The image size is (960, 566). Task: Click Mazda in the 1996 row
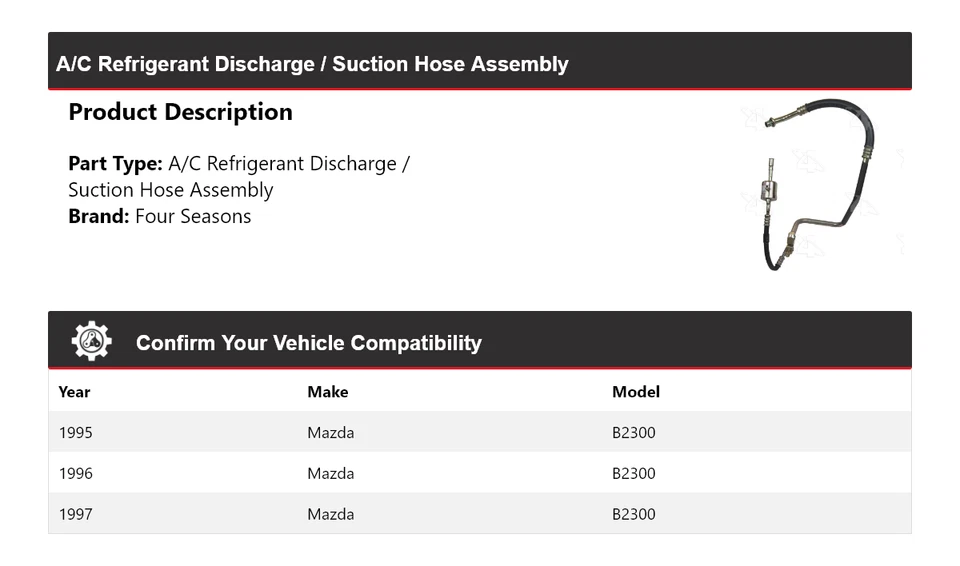330,473
